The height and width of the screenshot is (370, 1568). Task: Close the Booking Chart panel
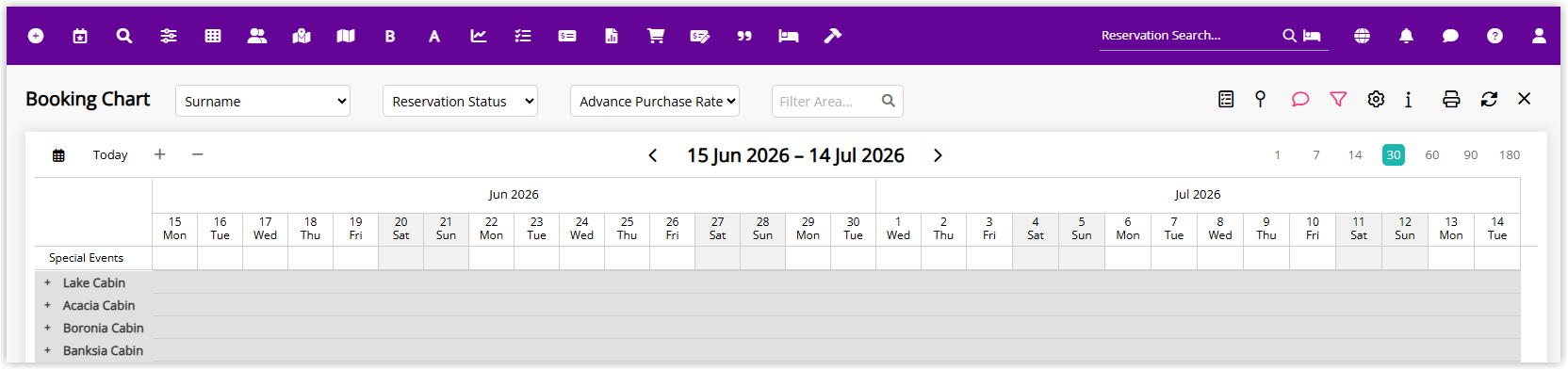(x=1525, y=99)
